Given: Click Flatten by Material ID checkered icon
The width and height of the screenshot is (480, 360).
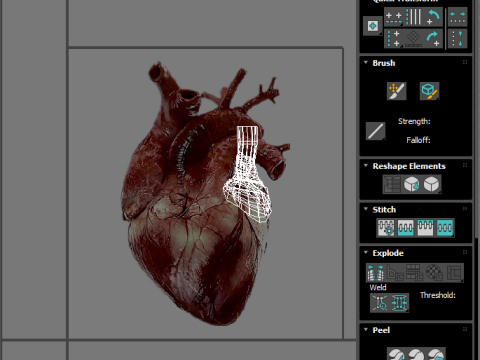Looking at the screenshot, I should coord(434,273).
